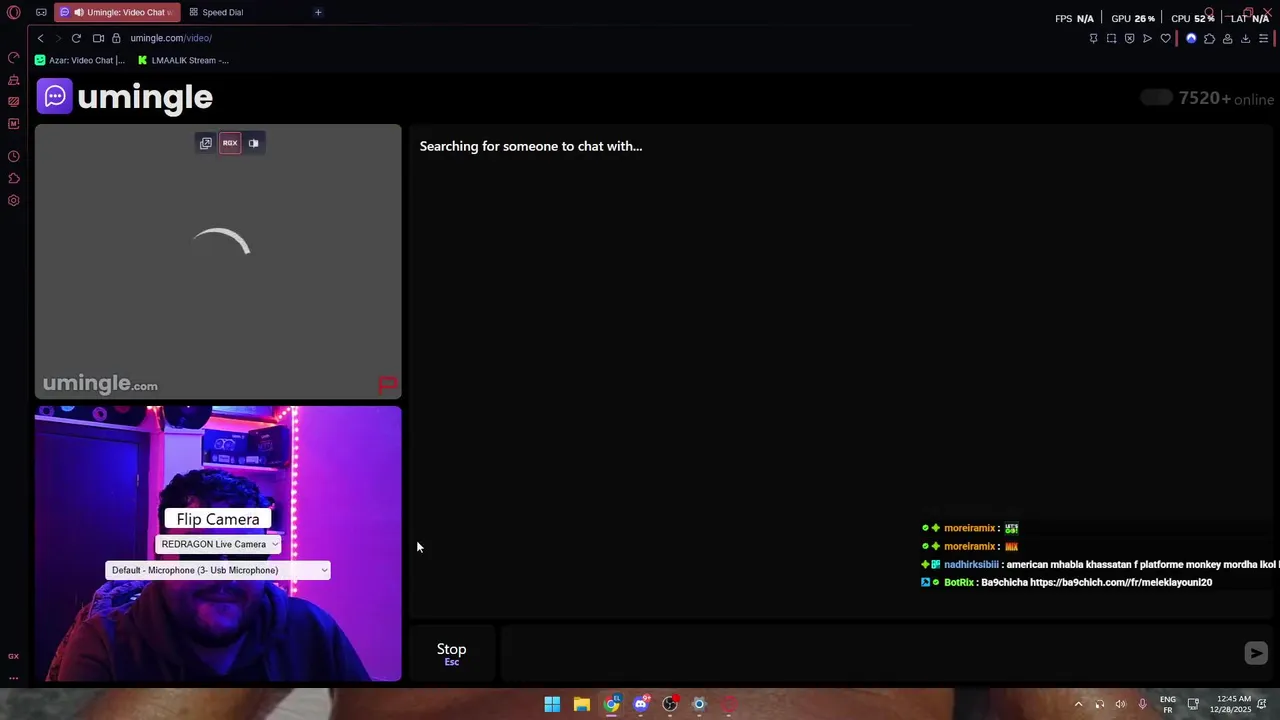Open the profile account icon
This screenshot has height=720, width=1280.
pos(1227,38)
